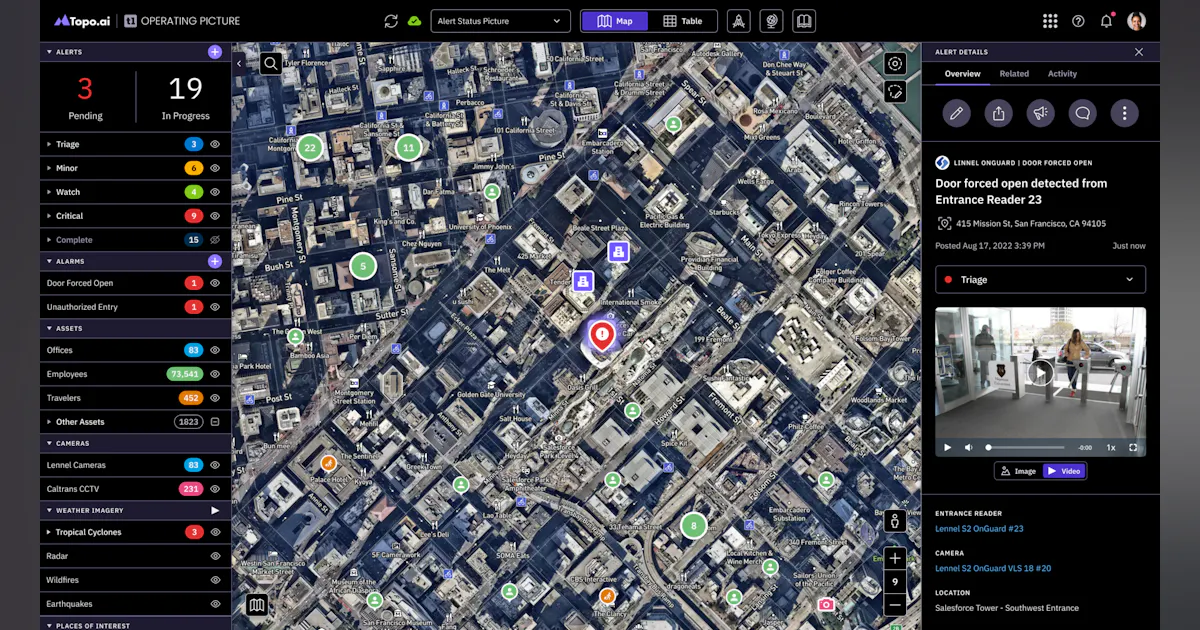This screenshot has height=630, width=1200.
Task: Click the red alert pin on map
Action: click(x=601, y=335)
